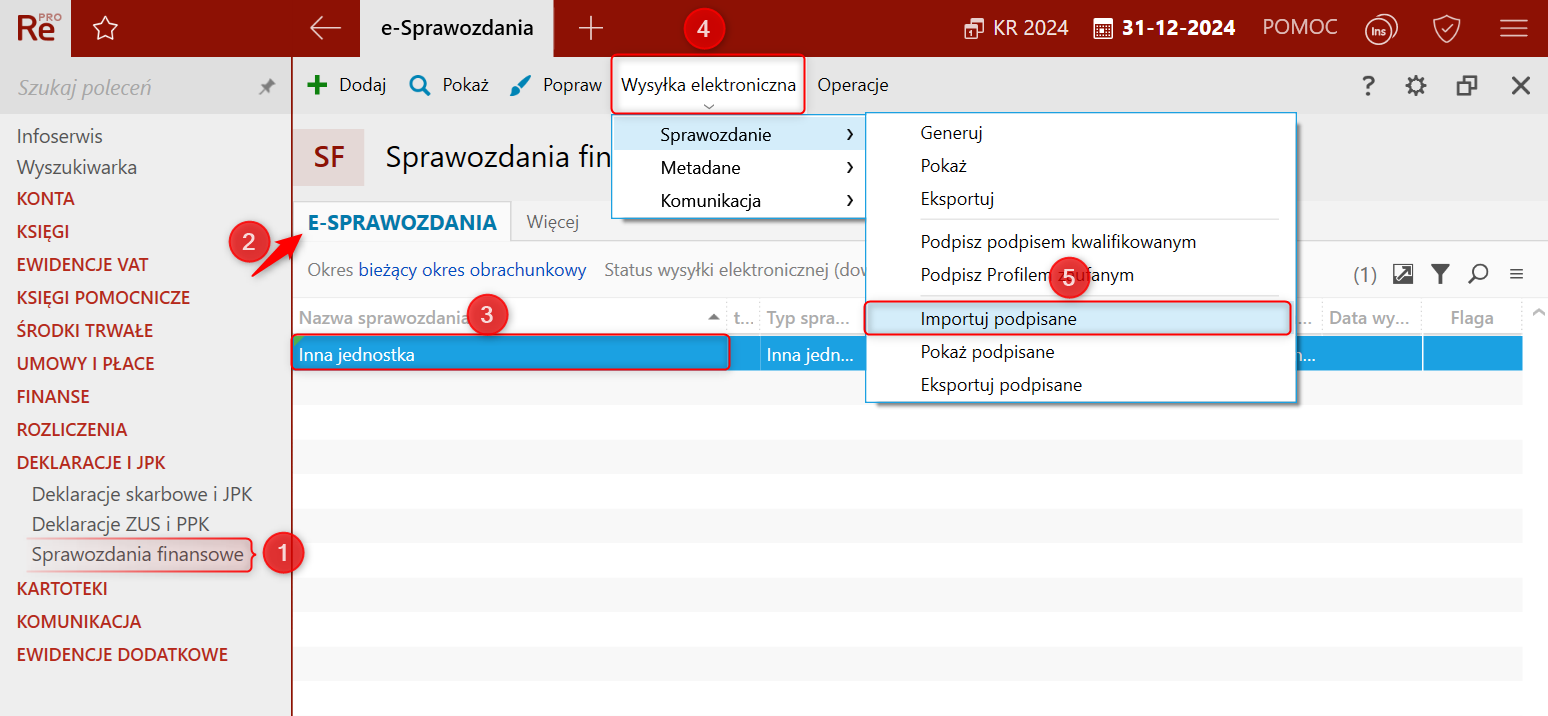
Task: Open Deklaracje ZUS i PPK
Action: pyautogui.click(x=120, y=524)
